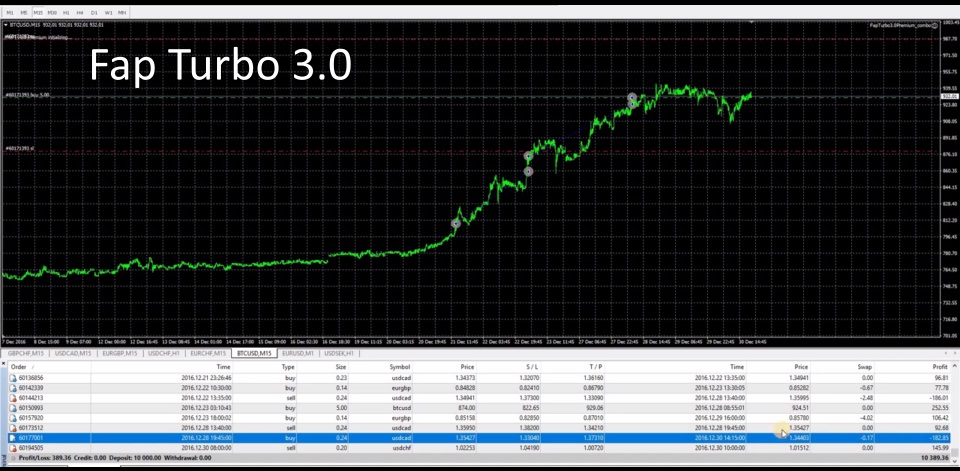
Task: Click the icon of order 60157920
Action: point(13,418)
